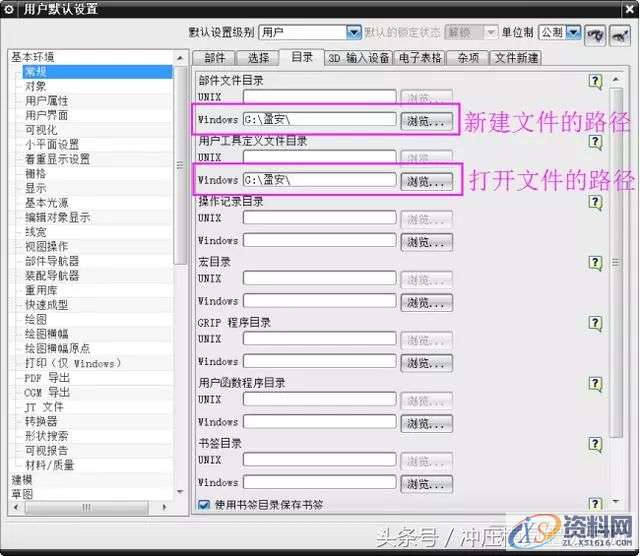Viewport: 640px width, 556px height.
Task: Click help icon for 书签目录
Action: 595,444
